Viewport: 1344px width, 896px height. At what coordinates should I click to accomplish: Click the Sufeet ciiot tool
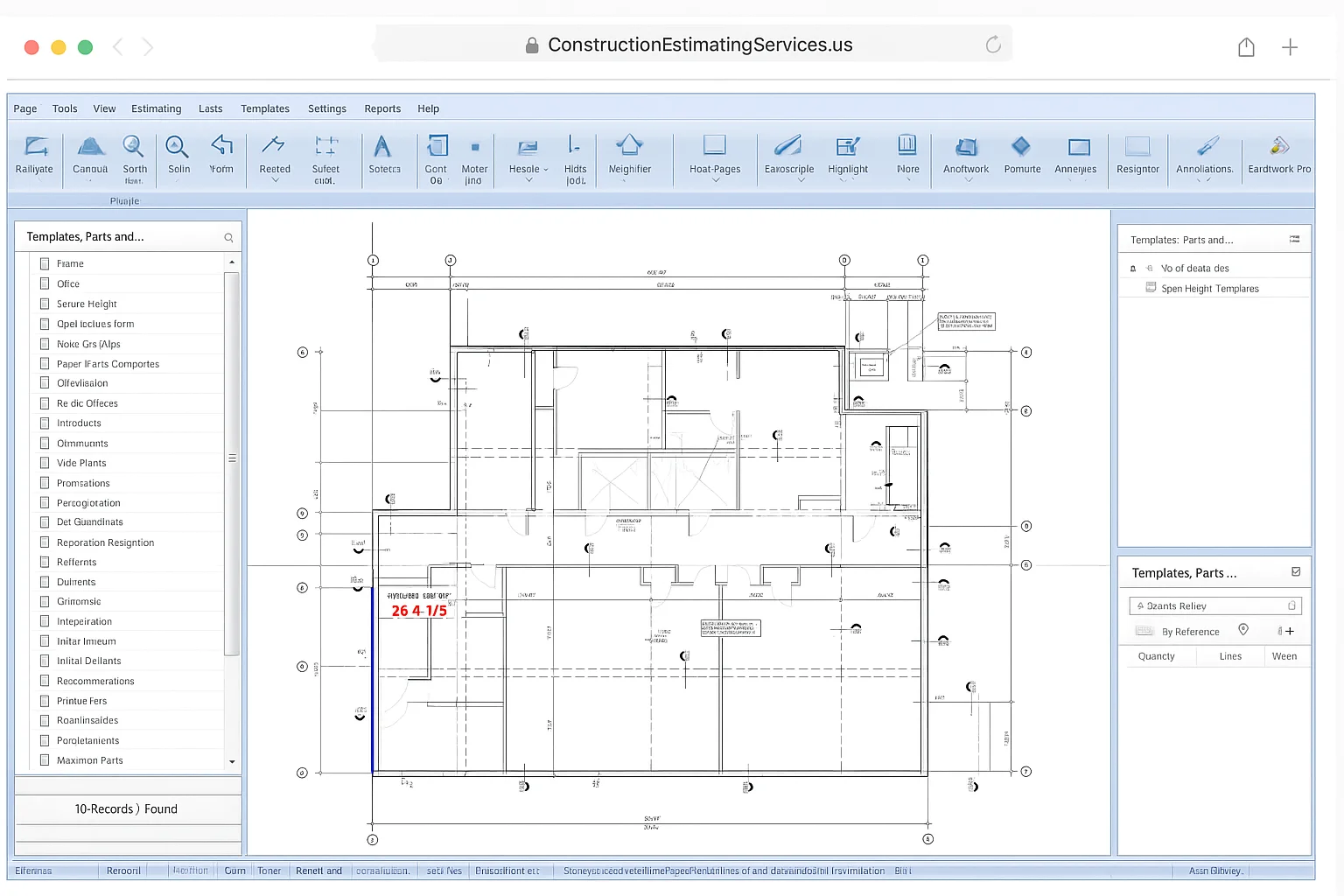point(326,146)
